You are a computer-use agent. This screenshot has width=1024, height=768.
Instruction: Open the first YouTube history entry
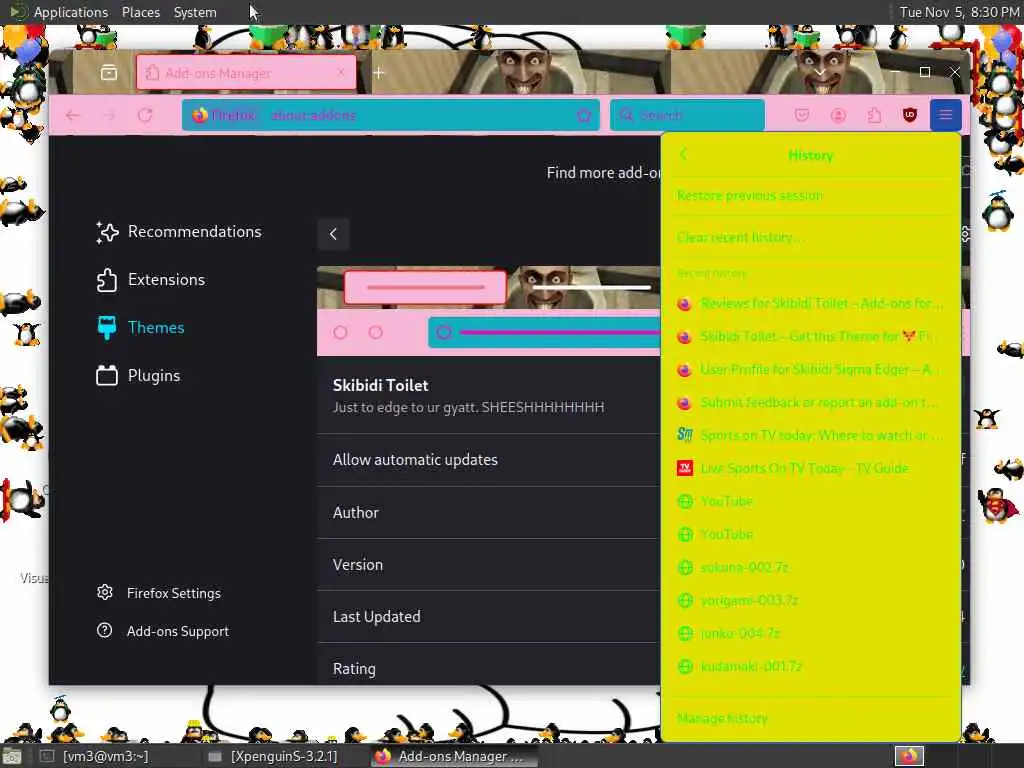pos(810,501)
